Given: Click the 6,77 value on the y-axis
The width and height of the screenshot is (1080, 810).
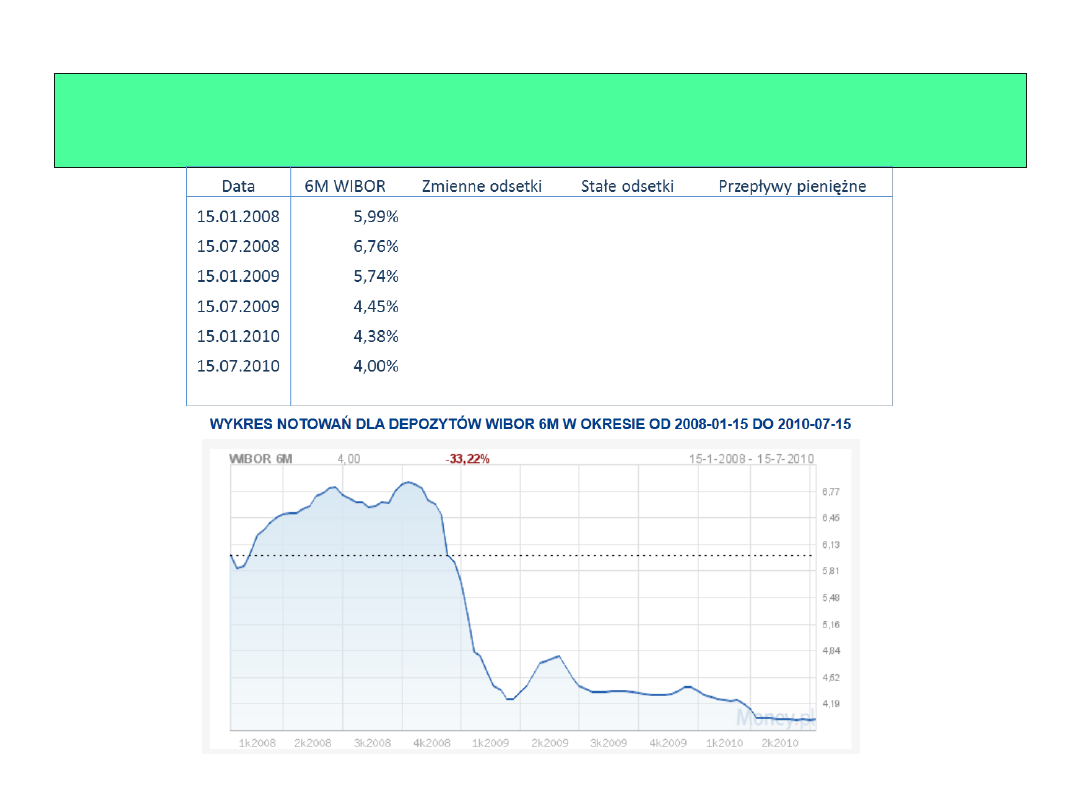Looking at the screenshot, I should coord(830,492).
